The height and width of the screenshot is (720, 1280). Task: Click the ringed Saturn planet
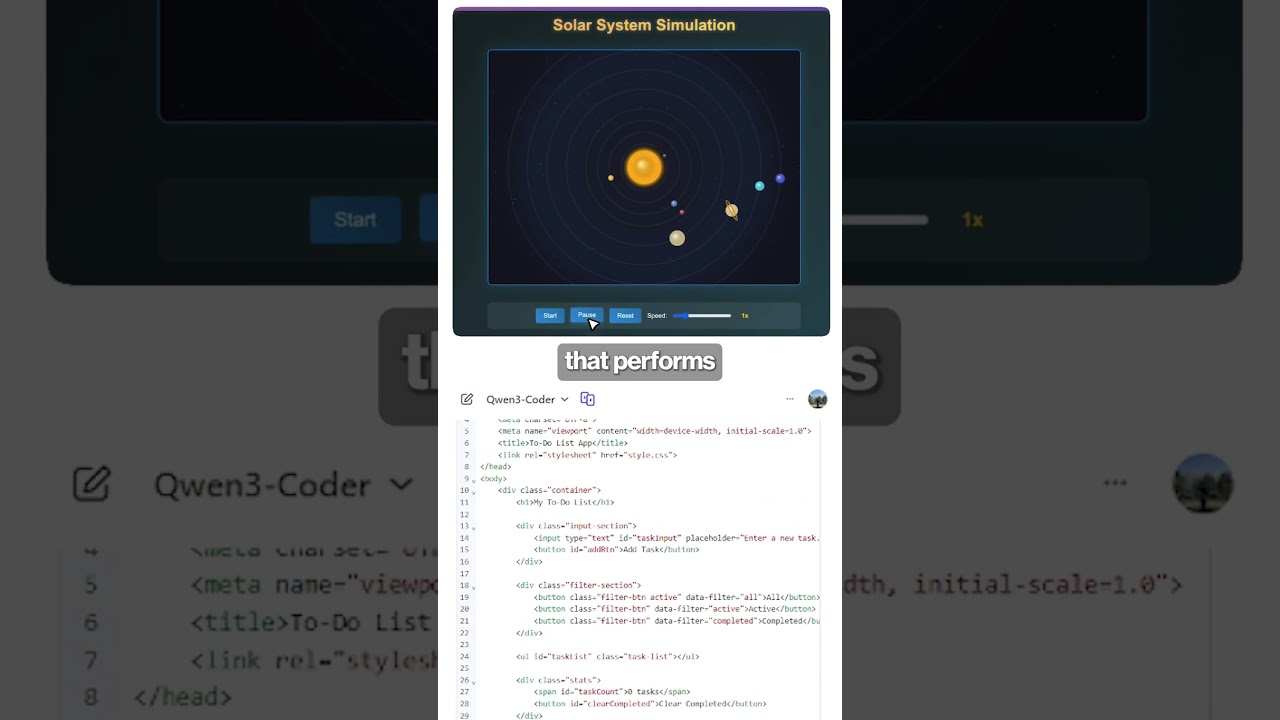(x=732, y=210)
